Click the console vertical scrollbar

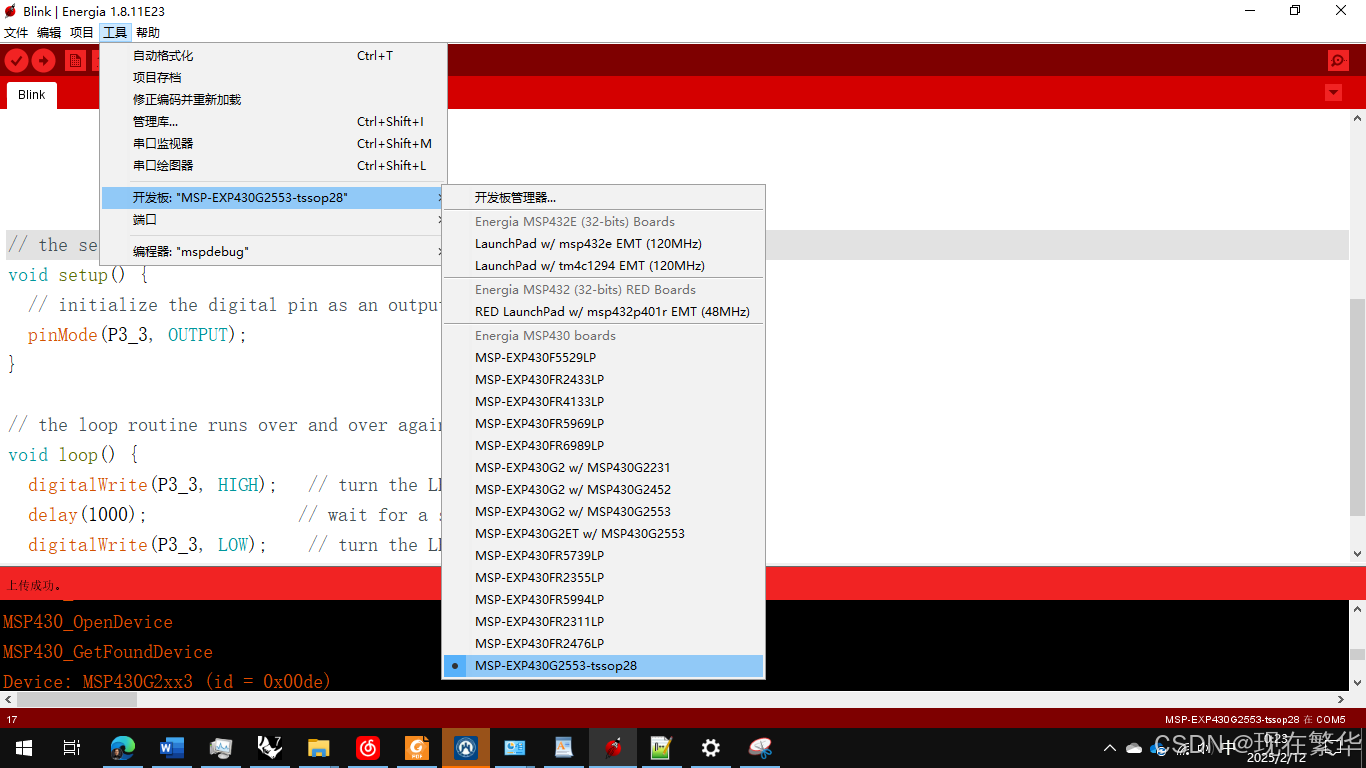click(x=1357, y=646)
